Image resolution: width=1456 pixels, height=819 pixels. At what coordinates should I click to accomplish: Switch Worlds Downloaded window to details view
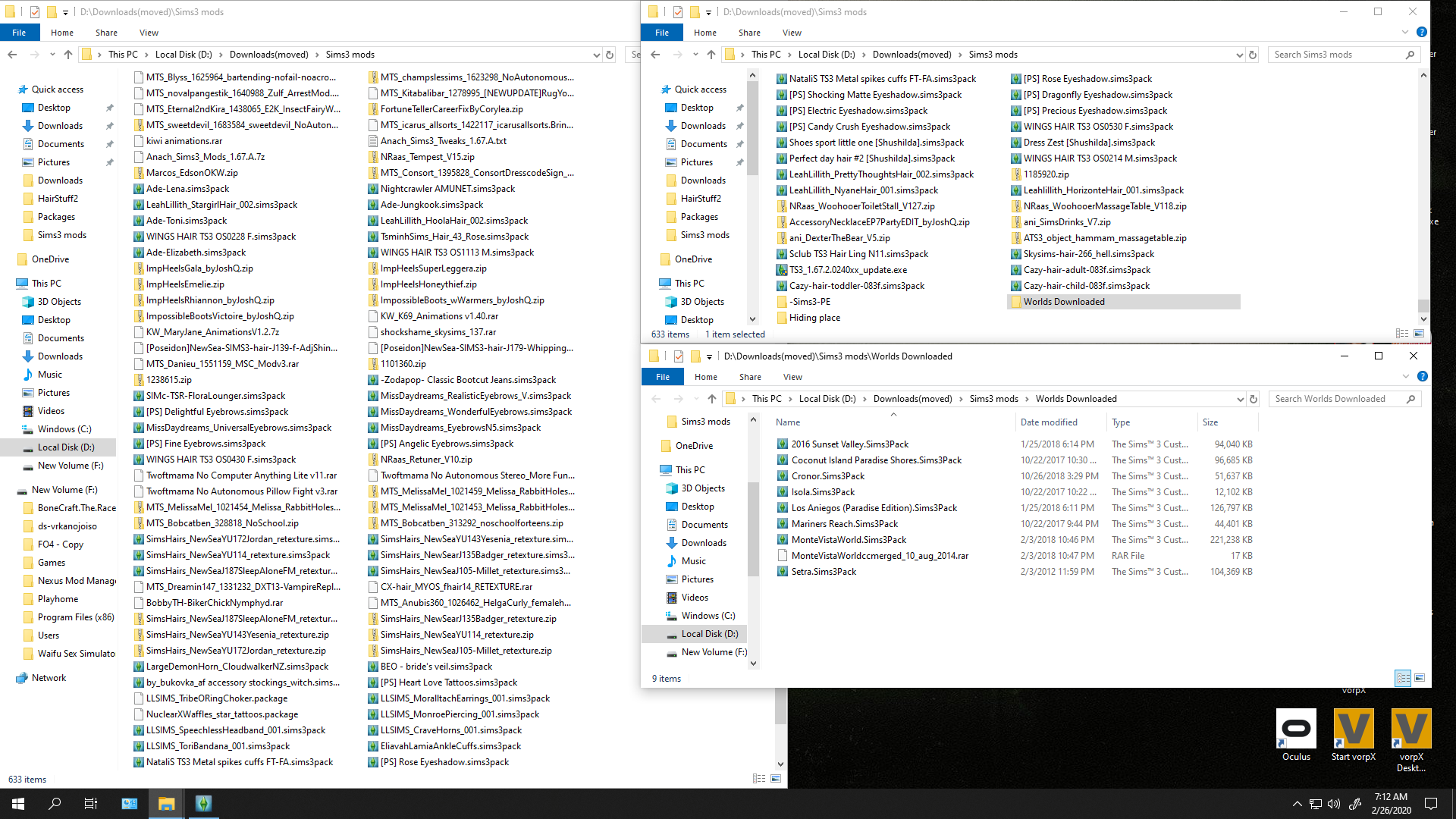coord(1403,678)
